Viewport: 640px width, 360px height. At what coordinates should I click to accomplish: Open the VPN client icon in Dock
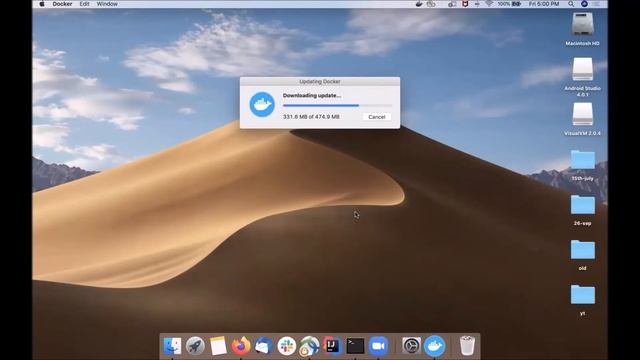click(x=309, y=346)
